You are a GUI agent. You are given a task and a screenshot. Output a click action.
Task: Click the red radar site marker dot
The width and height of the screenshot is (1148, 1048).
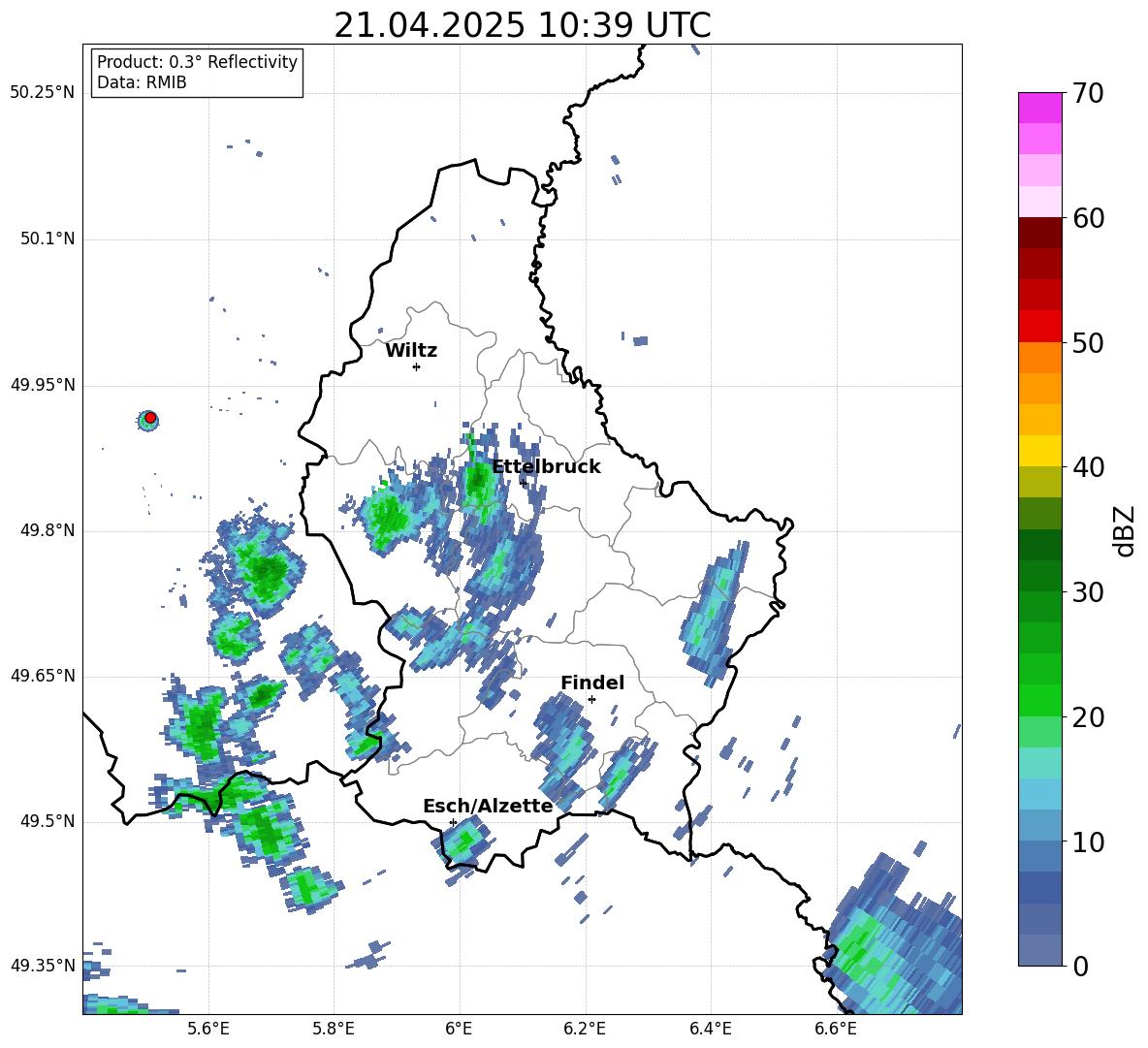coord(149,418)
